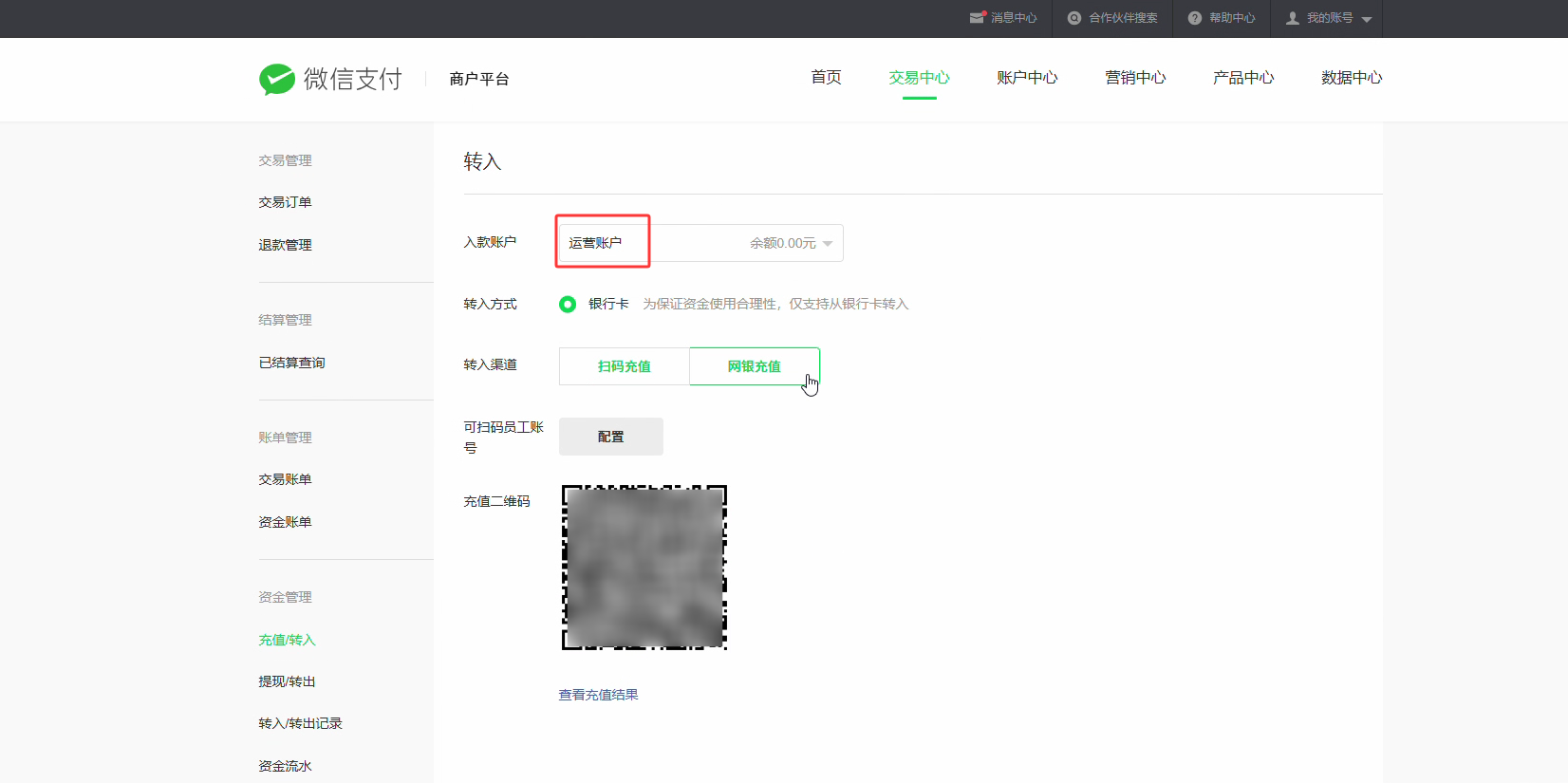The width and height of the screenshot is (1568, 783).
Task: Open the 入款账户 dropdown arrow
Action: [828, 244]
